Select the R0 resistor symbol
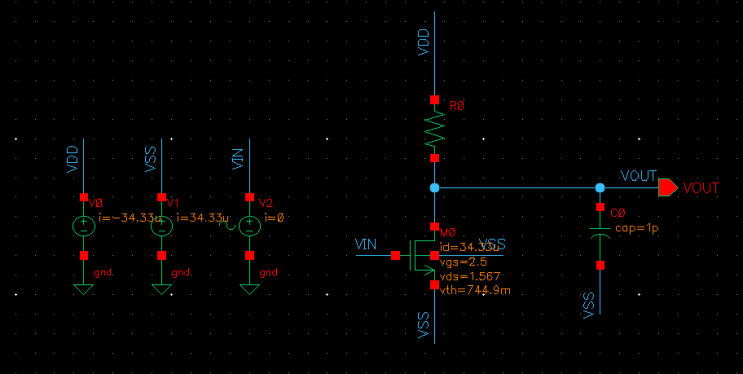The height and width of the screenshot is (374, 743). [435, 129]
